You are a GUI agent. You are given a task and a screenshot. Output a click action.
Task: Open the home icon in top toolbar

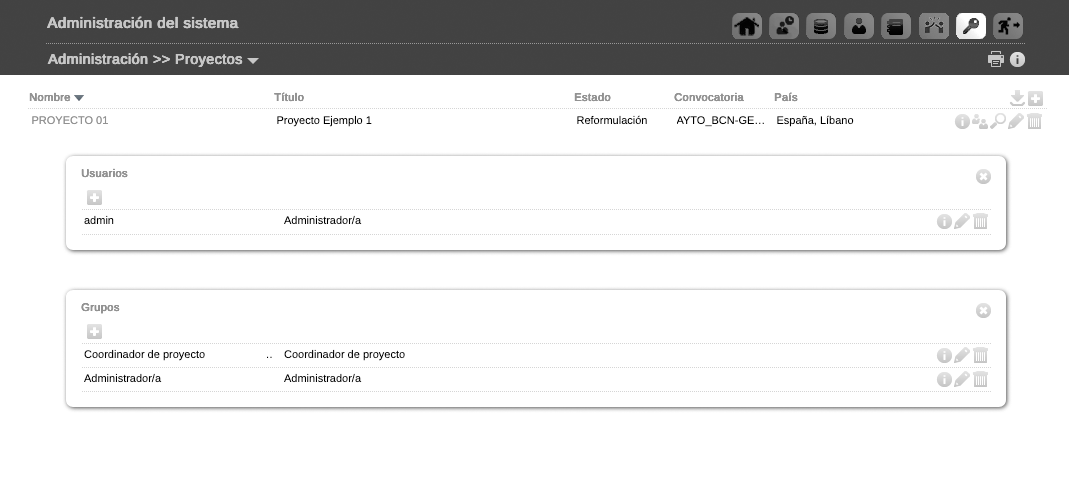(x=747, y=26)
